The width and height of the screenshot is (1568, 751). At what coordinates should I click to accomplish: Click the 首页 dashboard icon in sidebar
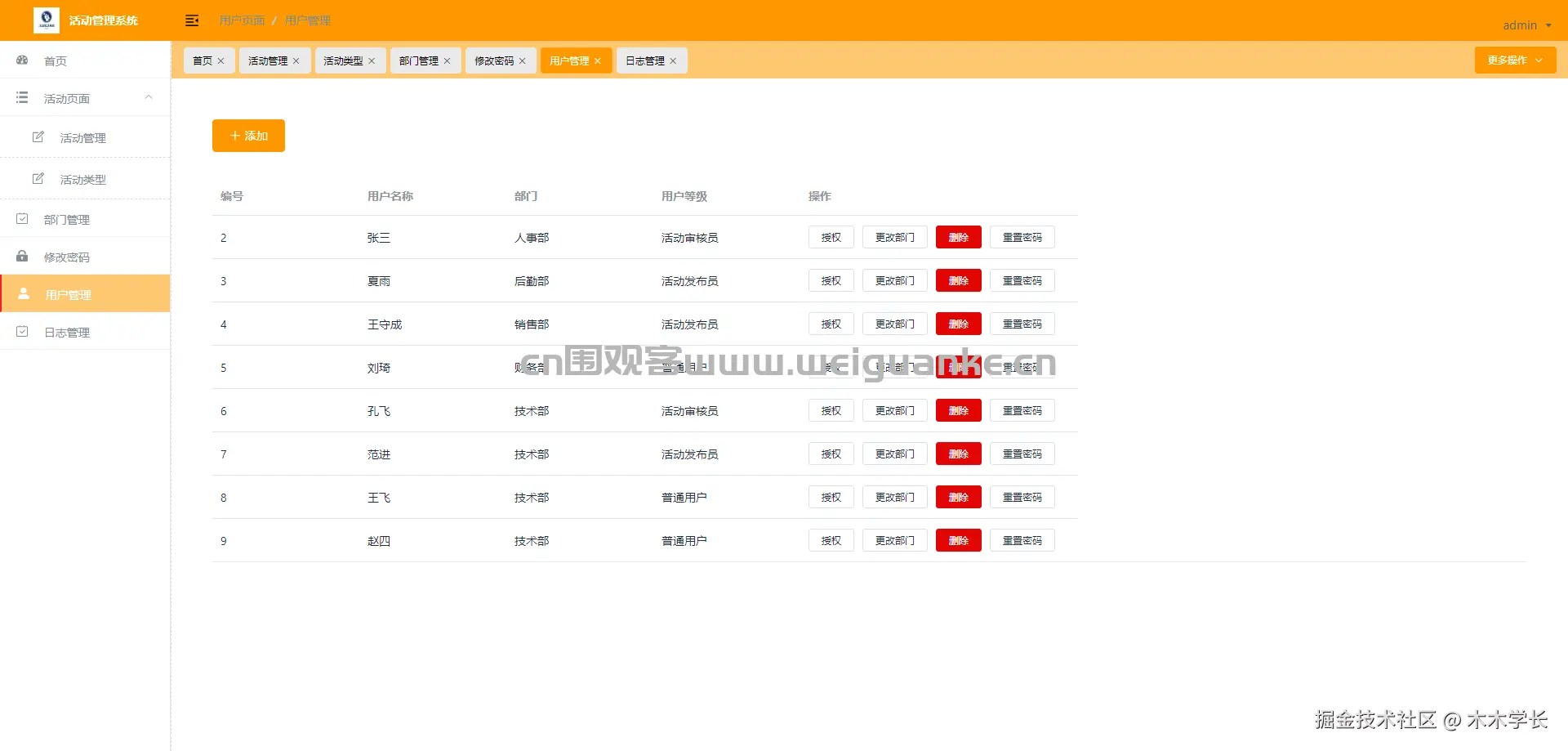coord(22,60)
